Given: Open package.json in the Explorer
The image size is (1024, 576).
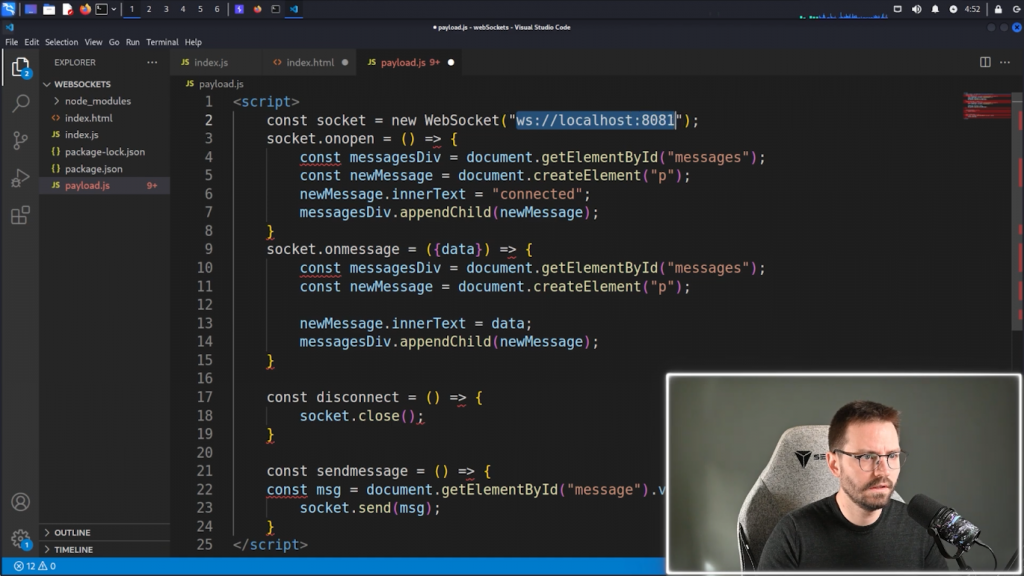Looking at the screenshot, I should pyautogui.click(x=93, y=168).
